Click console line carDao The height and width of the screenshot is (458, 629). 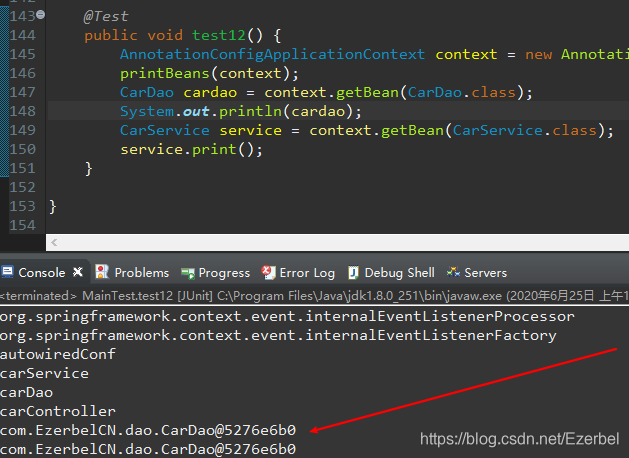pyautogui.click(x=26, y=392)
